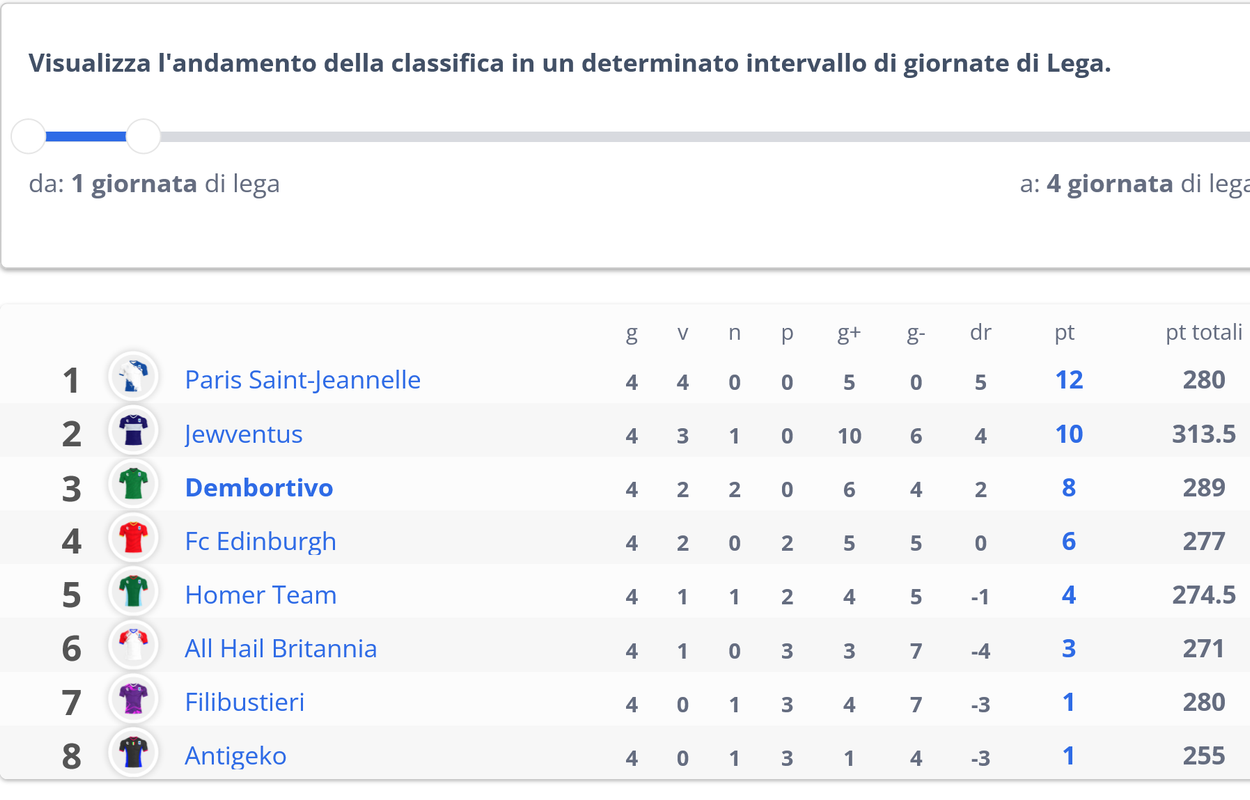Open Antigeko team link
Image resolution: width=1250 pixels, height=800 pixels.
coord(236,755)
